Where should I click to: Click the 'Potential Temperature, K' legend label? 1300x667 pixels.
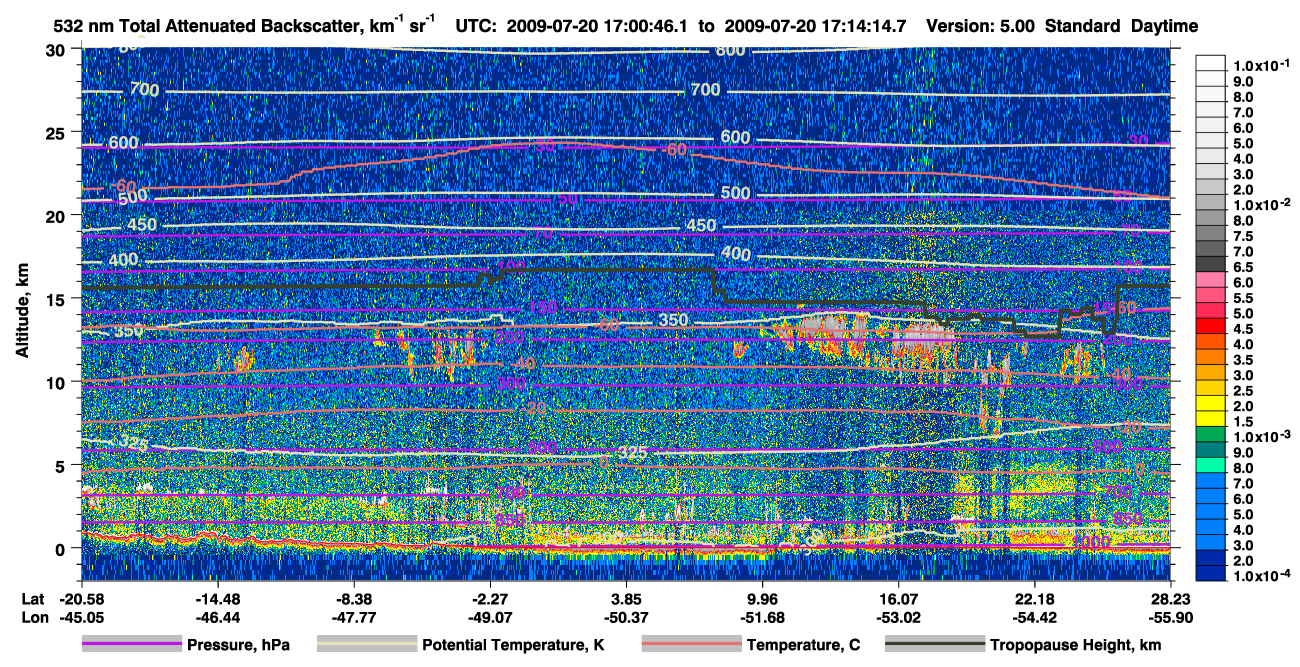pos(513,646)
